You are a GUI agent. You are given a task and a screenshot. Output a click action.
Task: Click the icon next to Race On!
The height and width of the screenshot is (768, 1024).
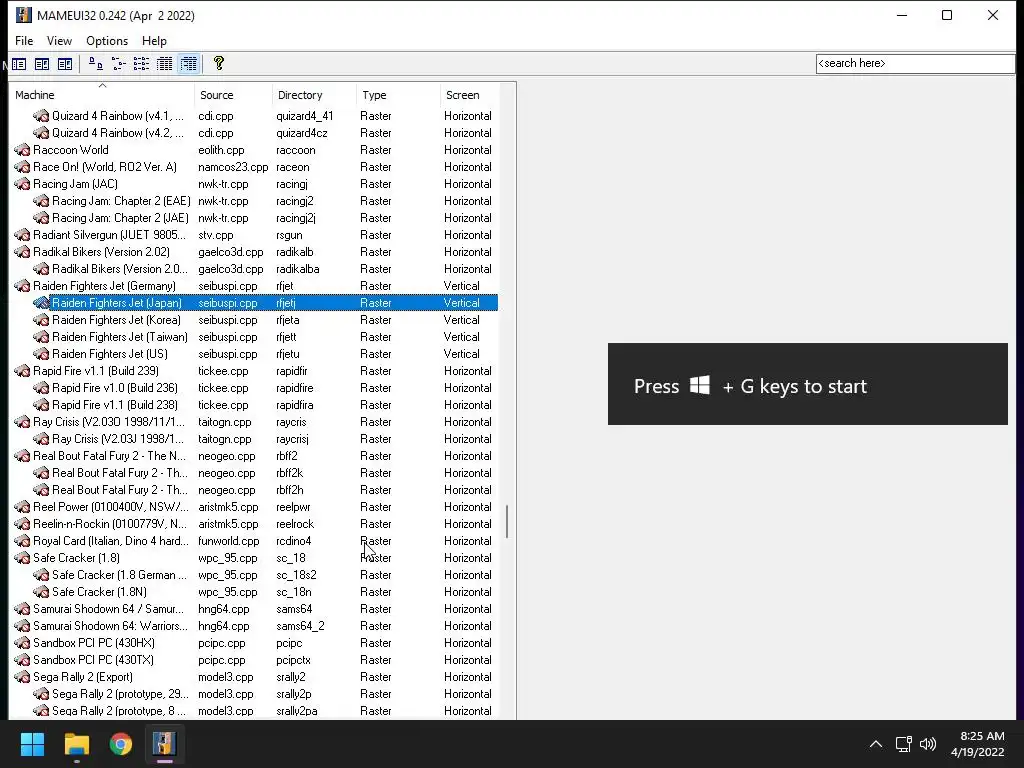point(22,167)
